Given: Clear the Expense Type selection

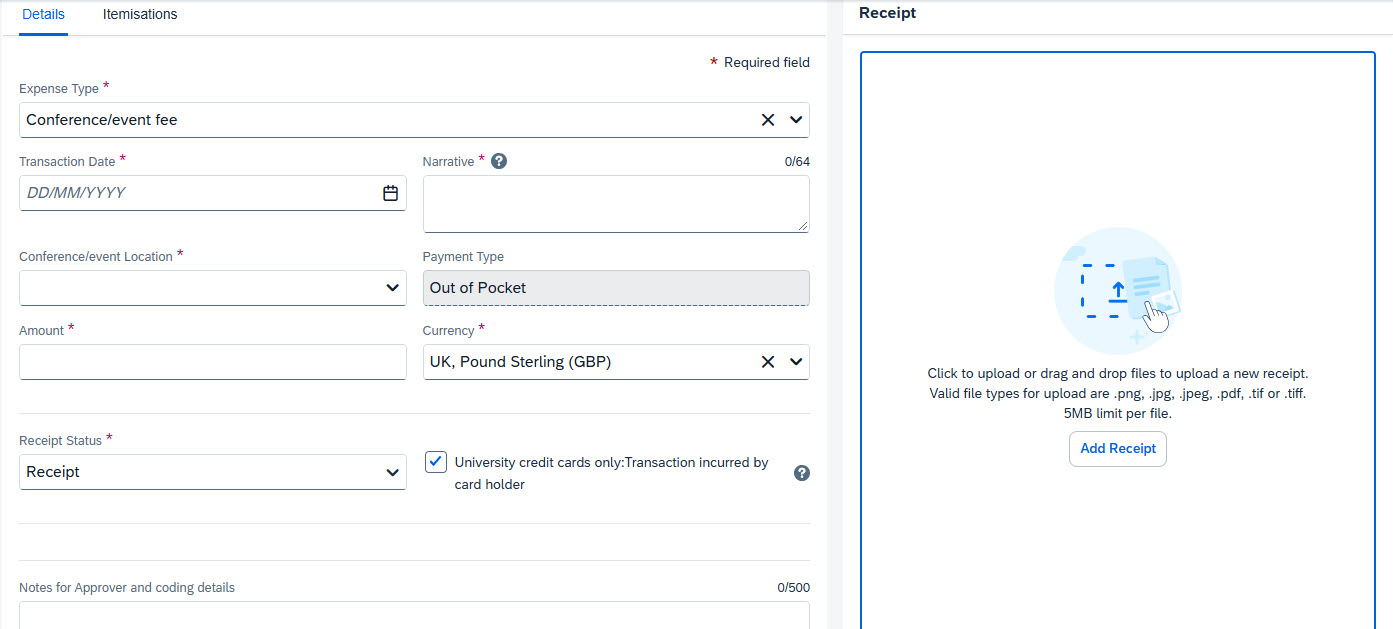Looking at the screenshot, I should 768,120.
